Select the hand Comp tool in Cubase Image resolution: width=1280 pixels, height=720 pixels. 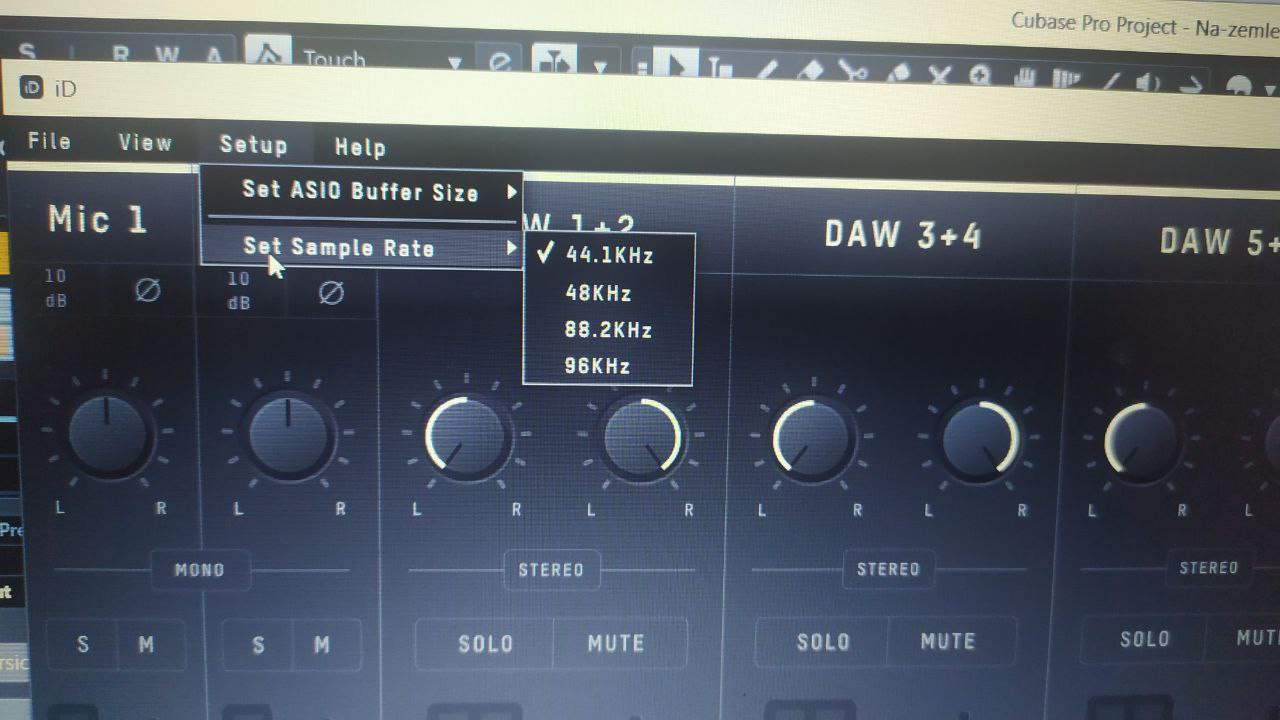coord(1023,77)
